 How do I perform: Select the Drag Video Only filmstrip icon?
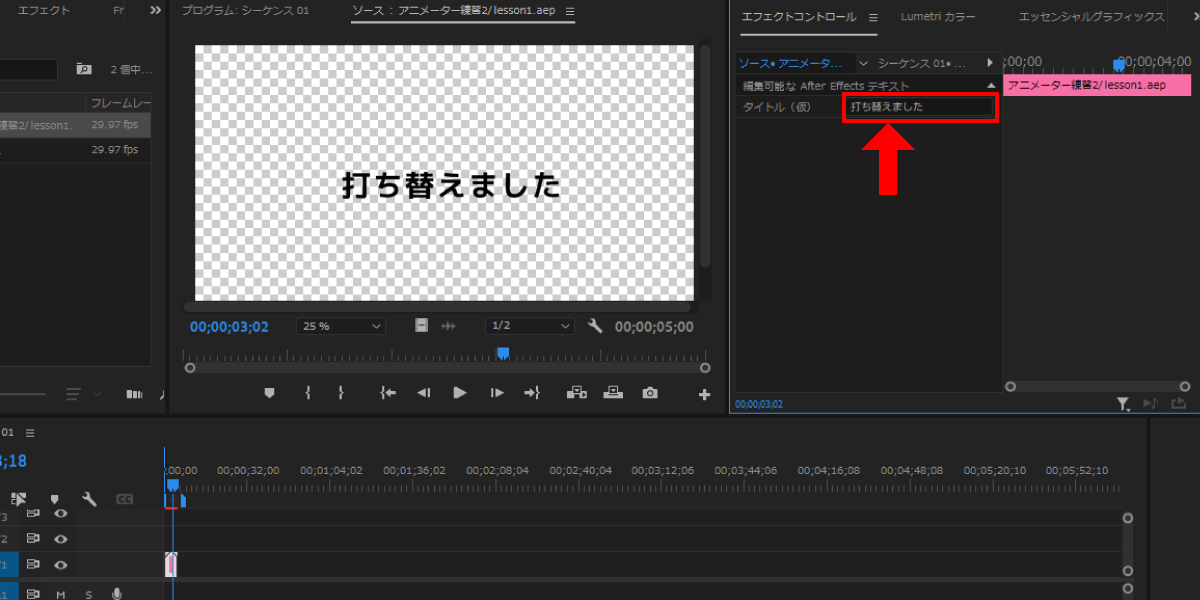[x=422, y=326]
